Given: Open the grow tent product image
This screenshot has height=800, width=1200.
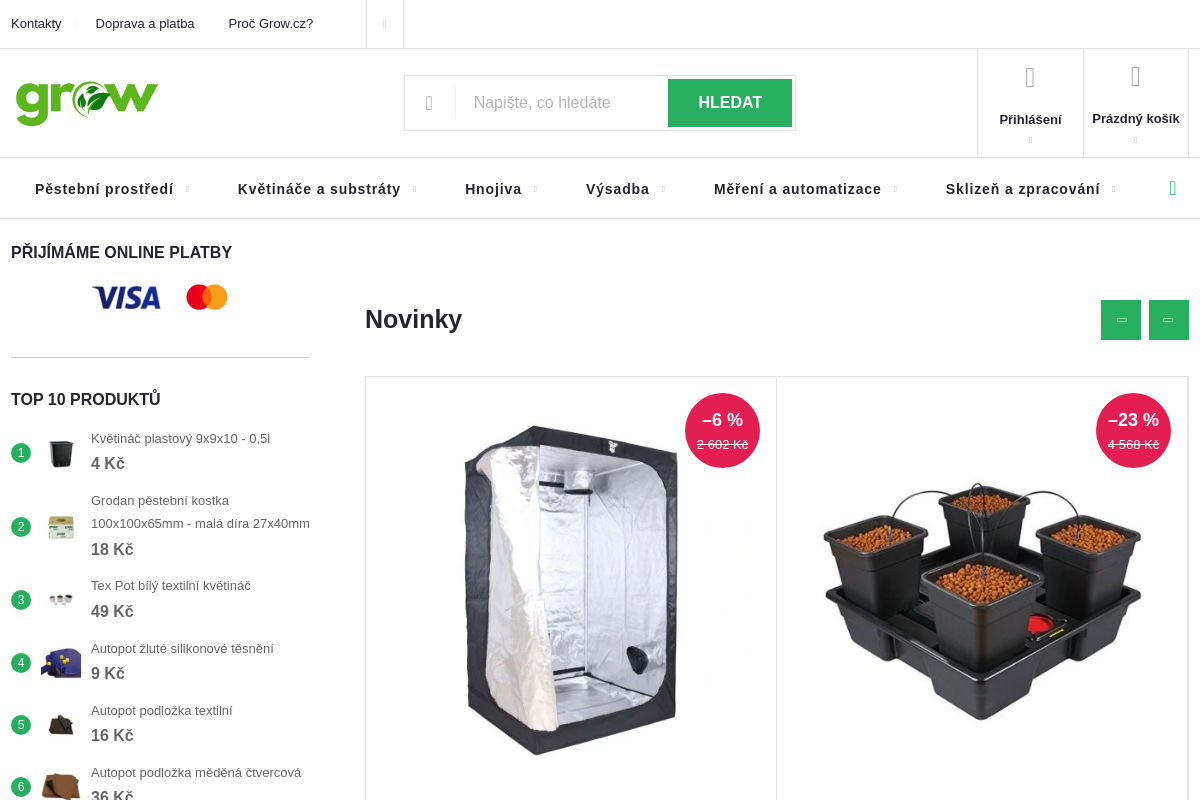Looking at the screenshot, I should click(x=571, y=590).
